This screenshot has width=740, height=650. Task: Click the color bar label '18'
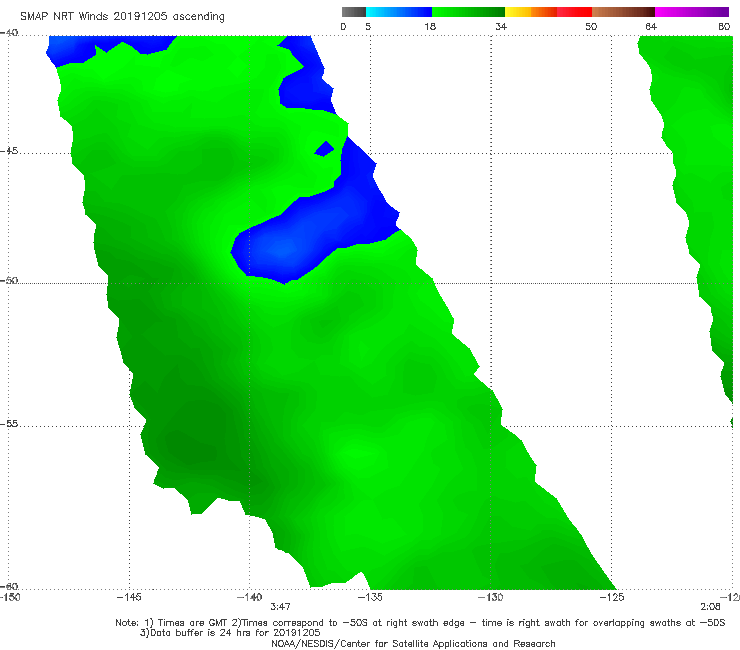pyautogui.click(x=430, y=26)
